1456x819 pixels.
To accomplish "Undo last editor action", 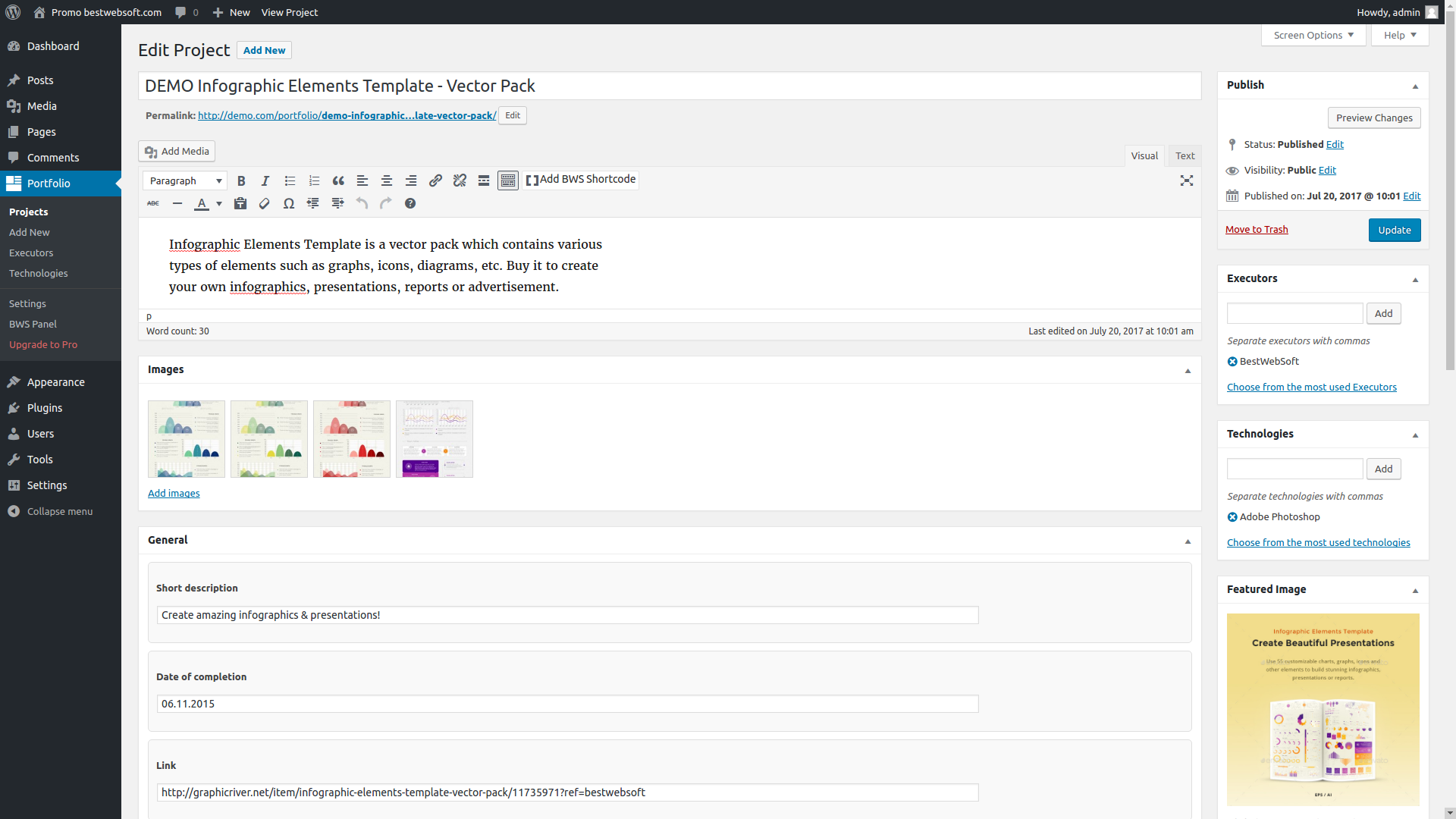I will point(362,203).
